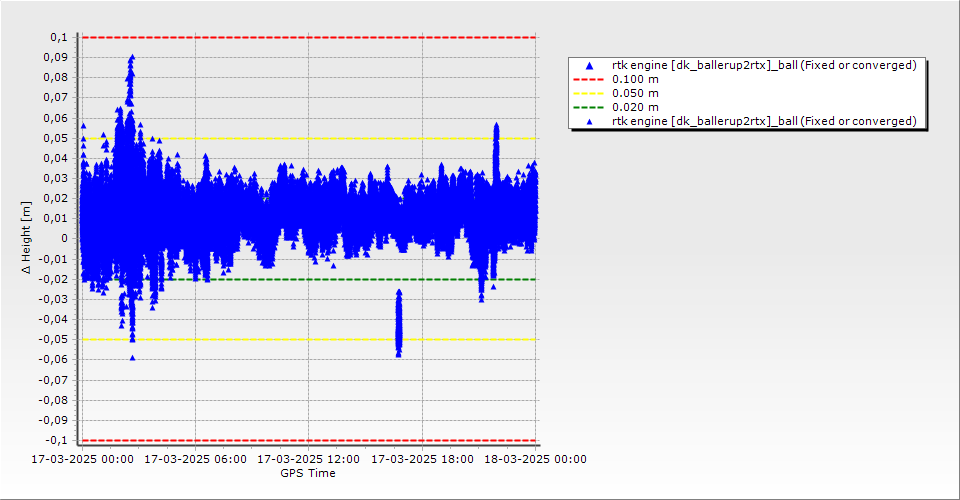Click the '0,08' height axis tick label

pos(56,78)
